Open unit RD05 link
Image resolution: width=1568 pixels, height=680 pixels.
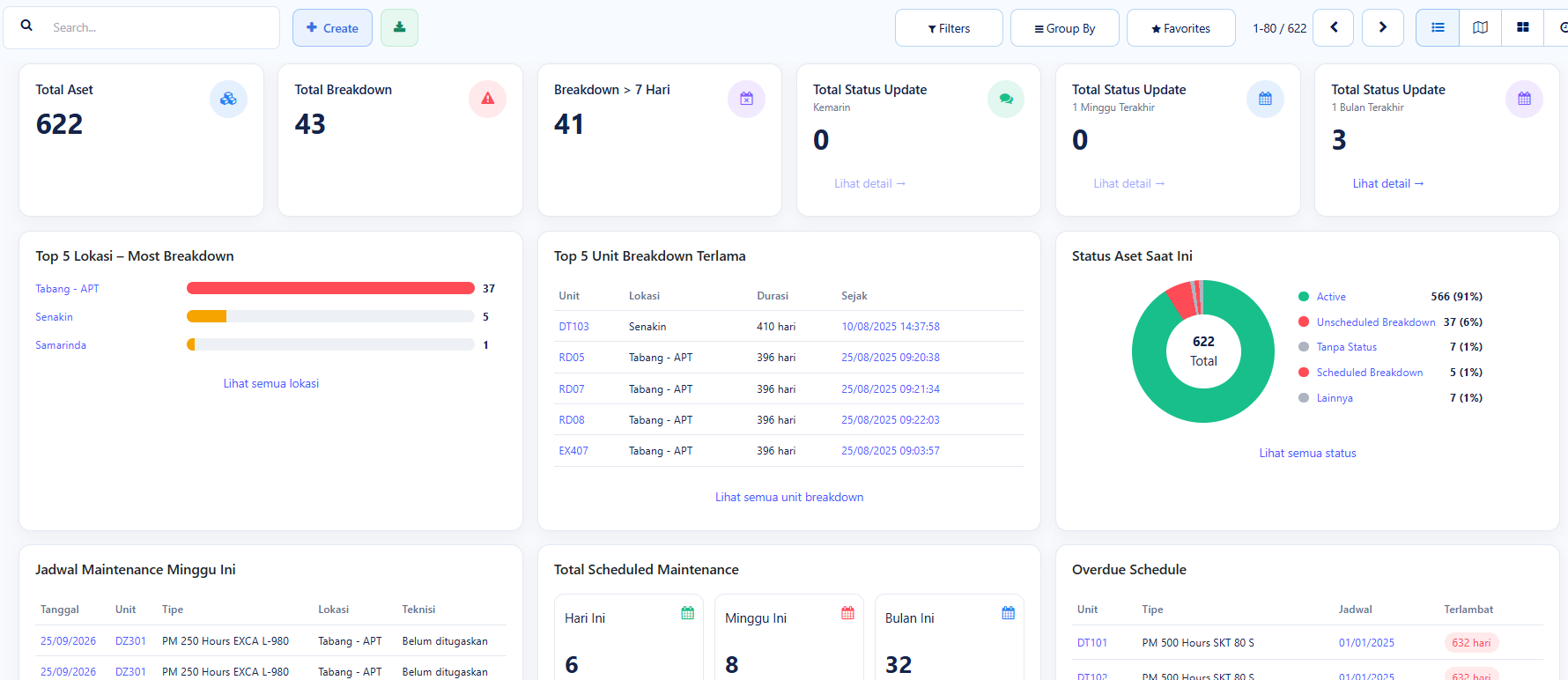coord(572,358)
